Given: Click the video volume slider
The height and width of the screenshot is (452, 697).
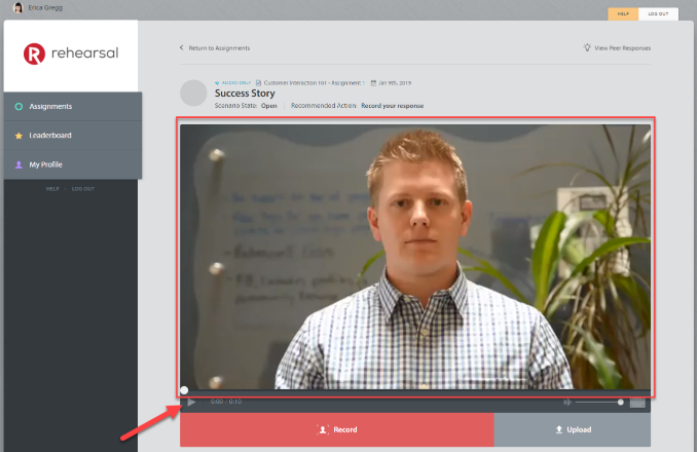Looking at the screenshot, I should pos(598,402).
